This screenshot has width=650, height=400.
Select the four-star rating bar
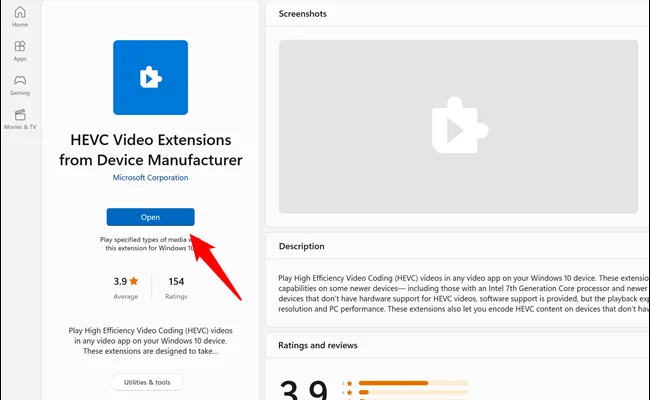click(x=413, y=392)
